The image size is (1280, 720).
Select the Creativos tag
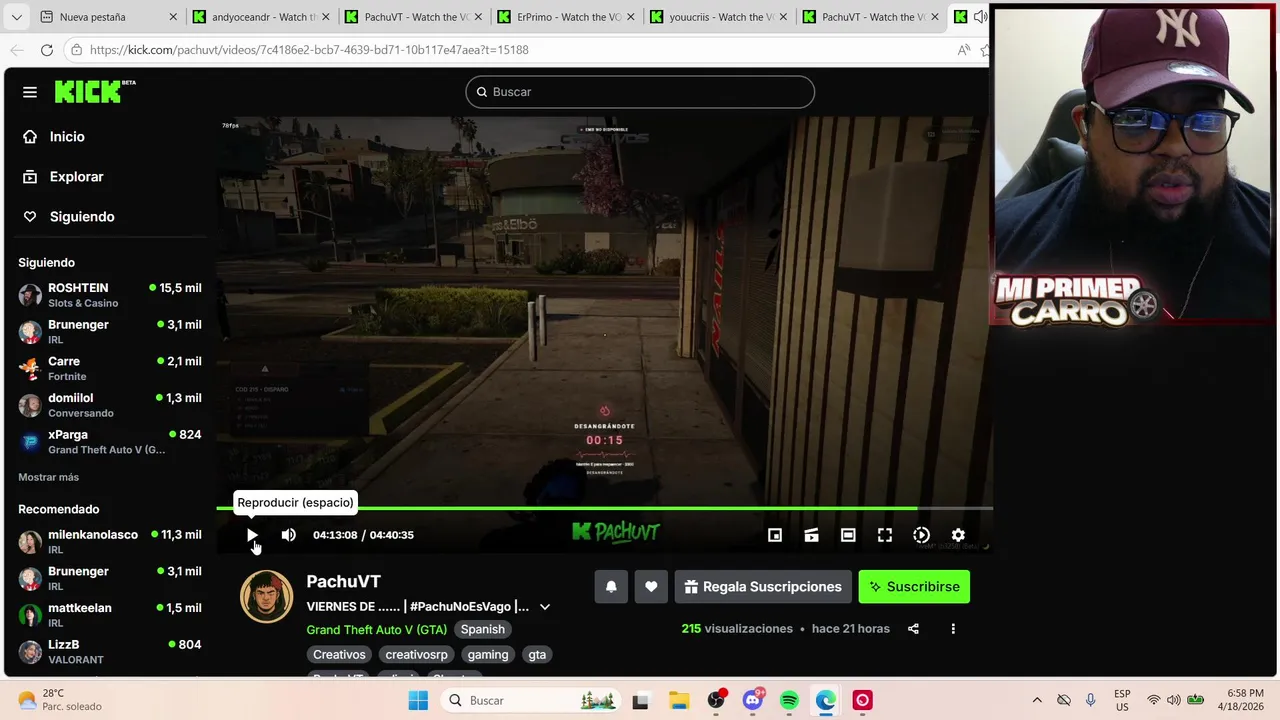[x=339, y=654]
